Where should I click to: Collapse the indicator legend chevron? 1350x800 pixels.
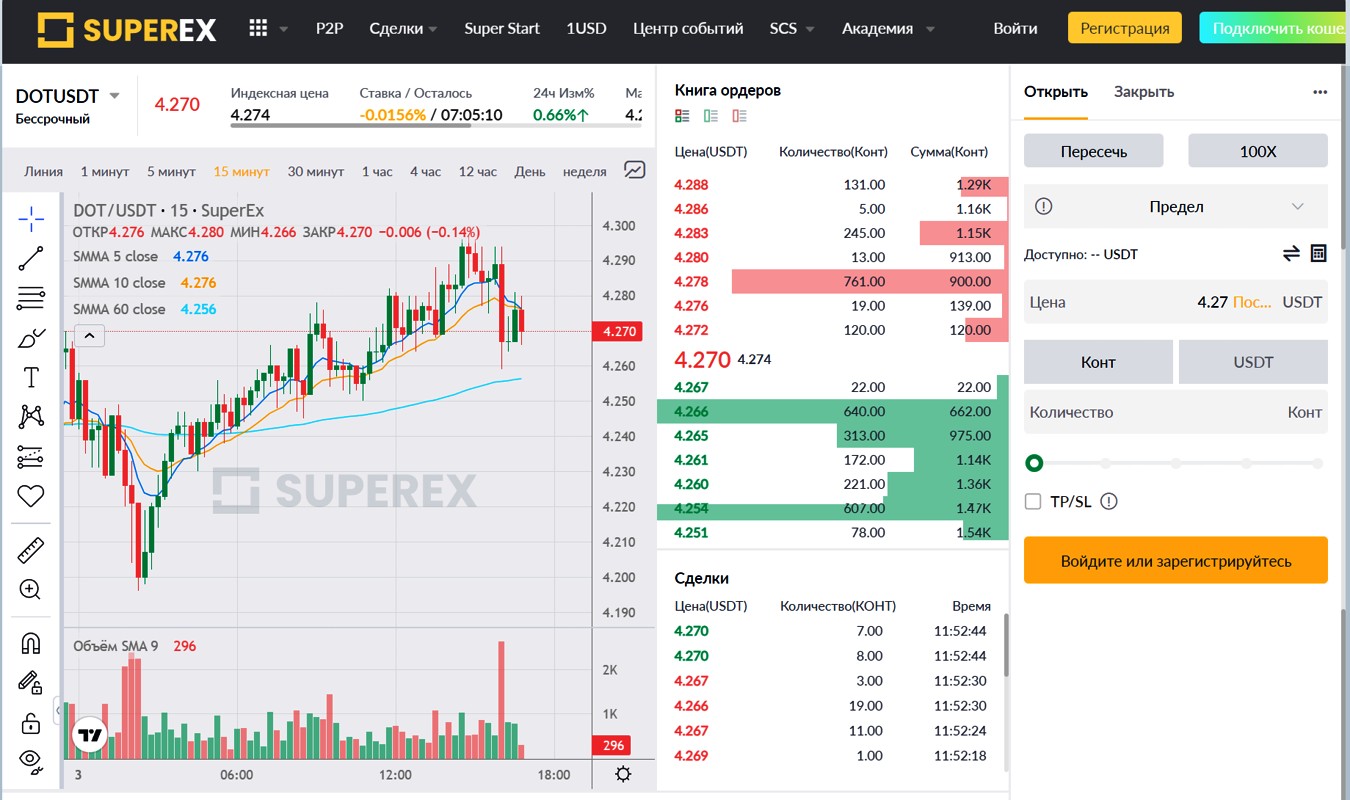(89, 336)
